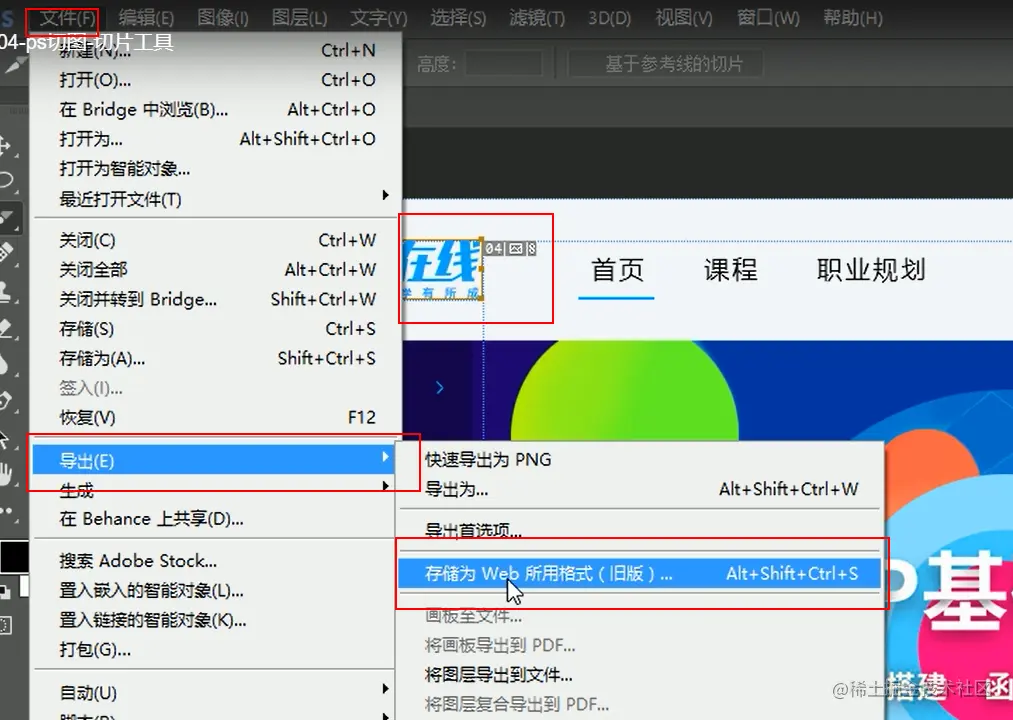This screenshot has height=720, width=1013.
Task: Open the 编辑(E) menu
Action: pos(146,18)
